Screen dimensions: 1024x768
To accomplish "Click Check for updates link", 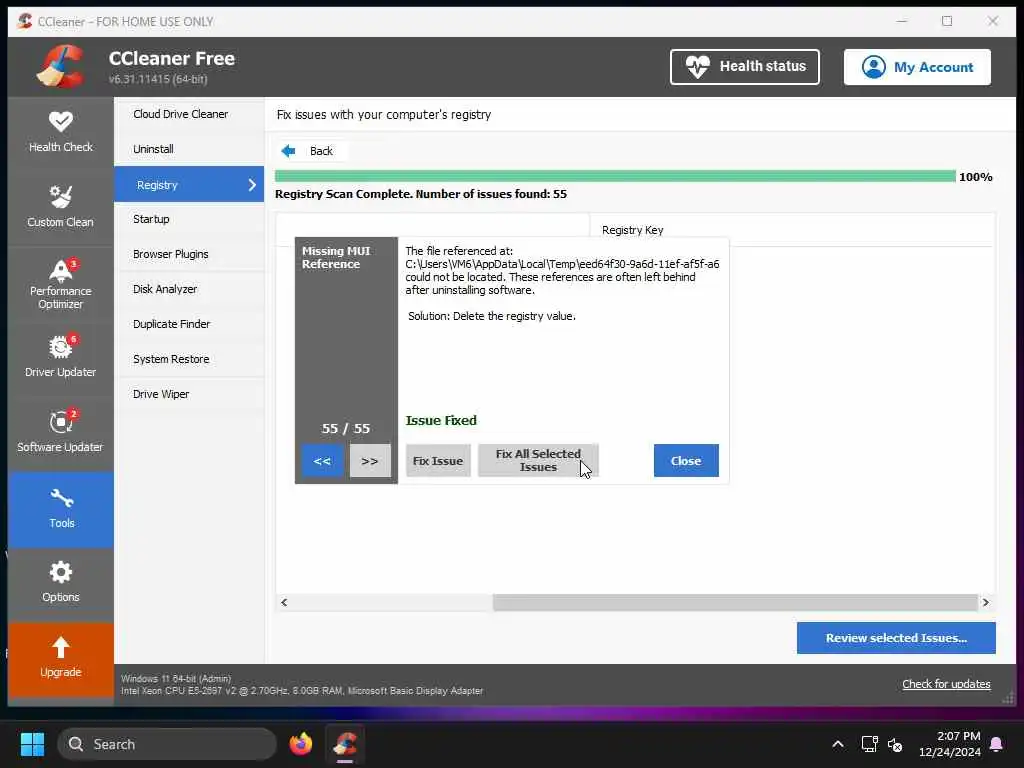I will pyautogui.click(x=946, y=684).
